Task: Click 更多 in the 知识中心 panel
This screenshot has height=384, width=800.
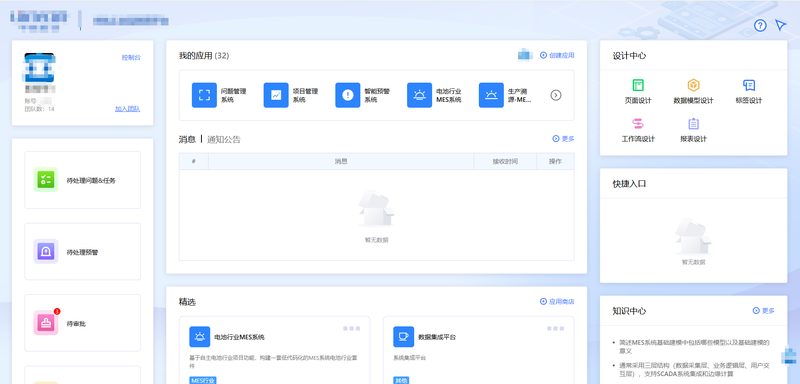Action: tap(764, 311)
